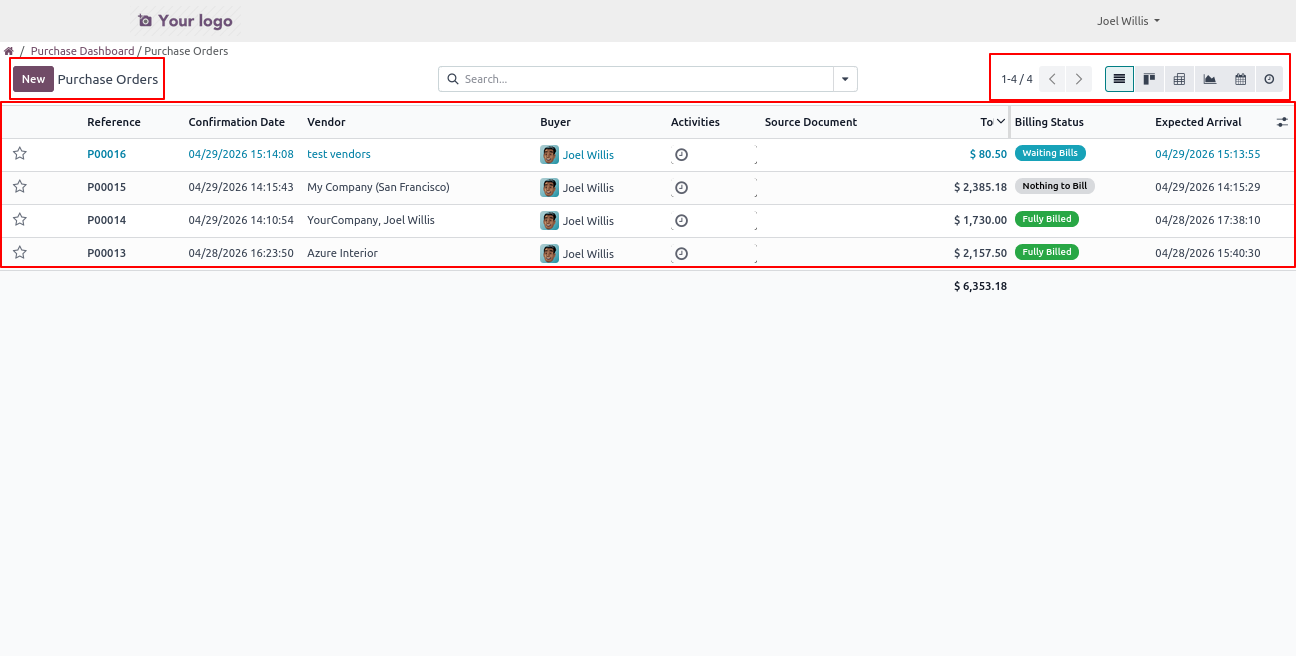Screen dimensions: 1296x656
Task: Open the Graph view
Action: (1210, 79)
